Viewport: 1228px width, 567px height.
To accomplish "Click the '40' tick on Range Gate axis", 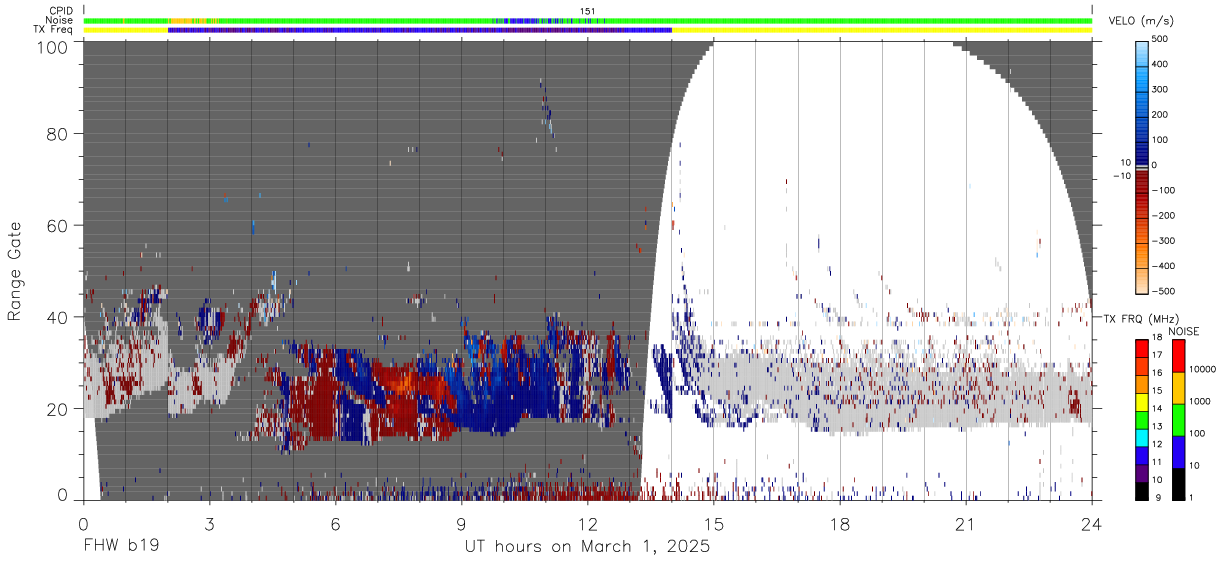I will pyautogui.click(x=55, y=317).
